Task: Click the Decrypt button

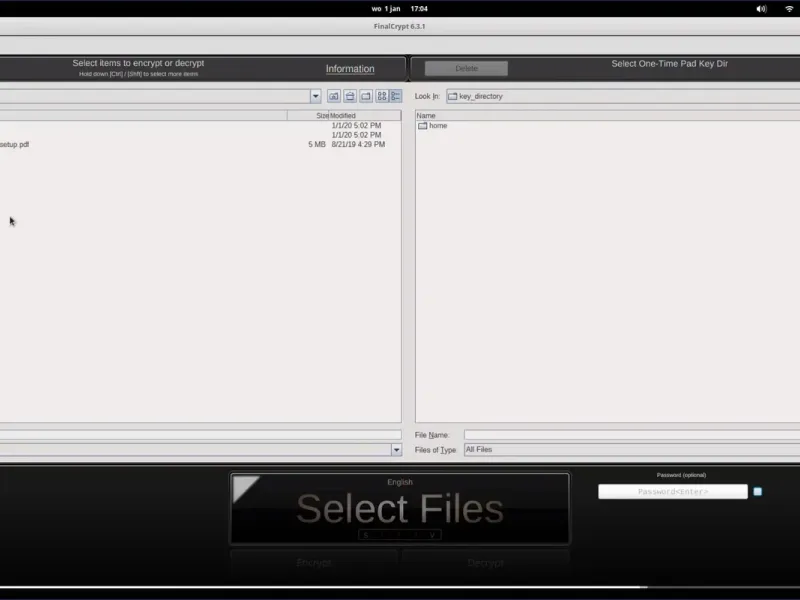Action: coord(485,563)
